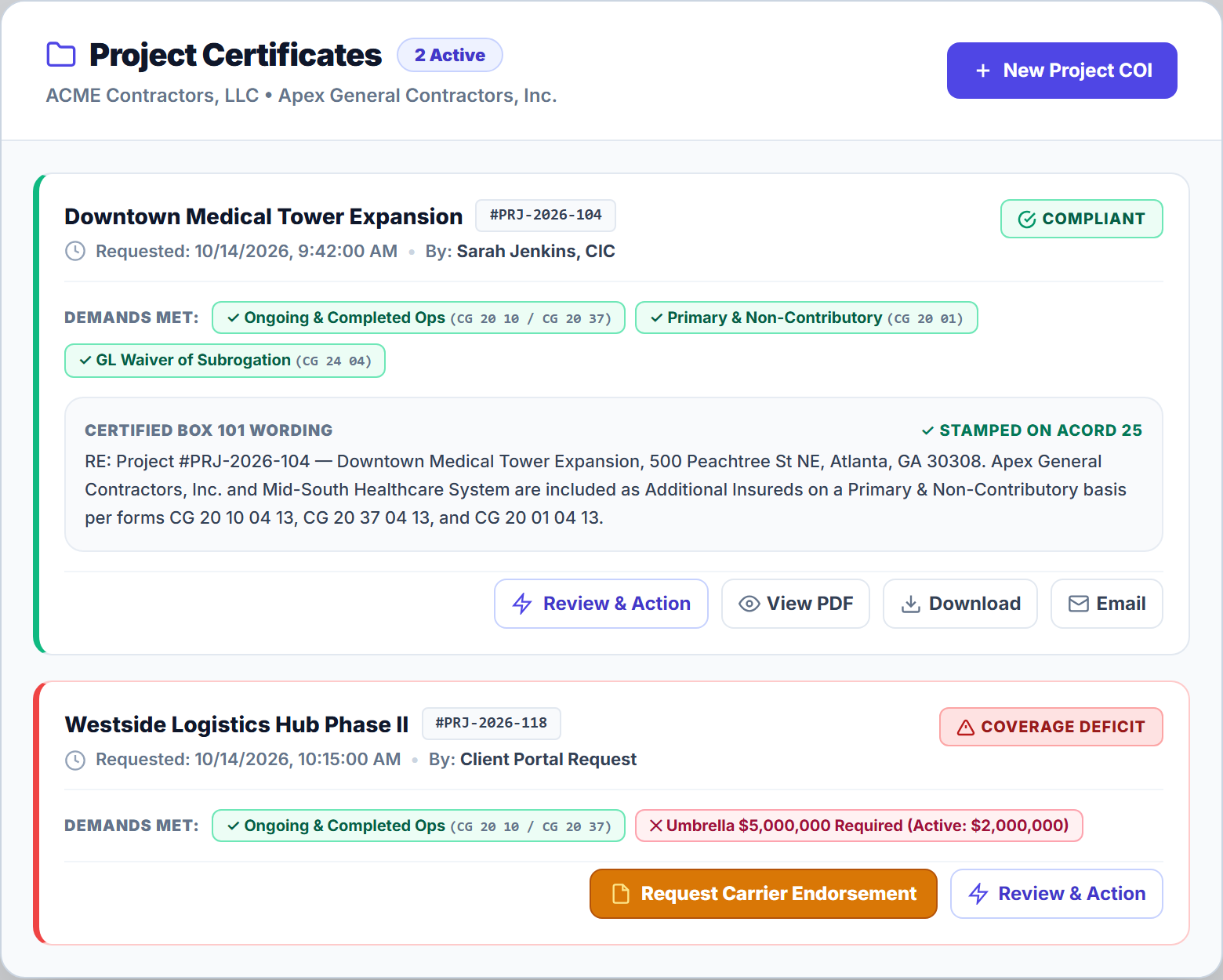This screenshot has width=1223, height=980.
Task: Click the envelope icon in Email button
Action: (x=1079, y=604)
